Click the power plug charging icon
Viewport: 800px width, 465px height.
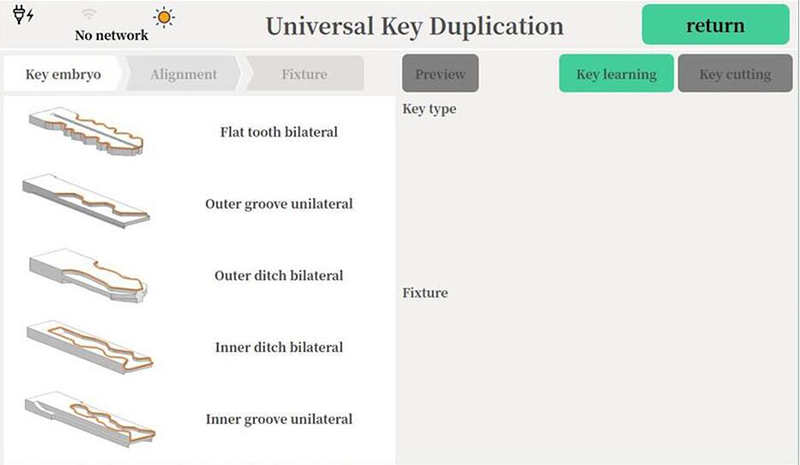[x=23, y=15]
